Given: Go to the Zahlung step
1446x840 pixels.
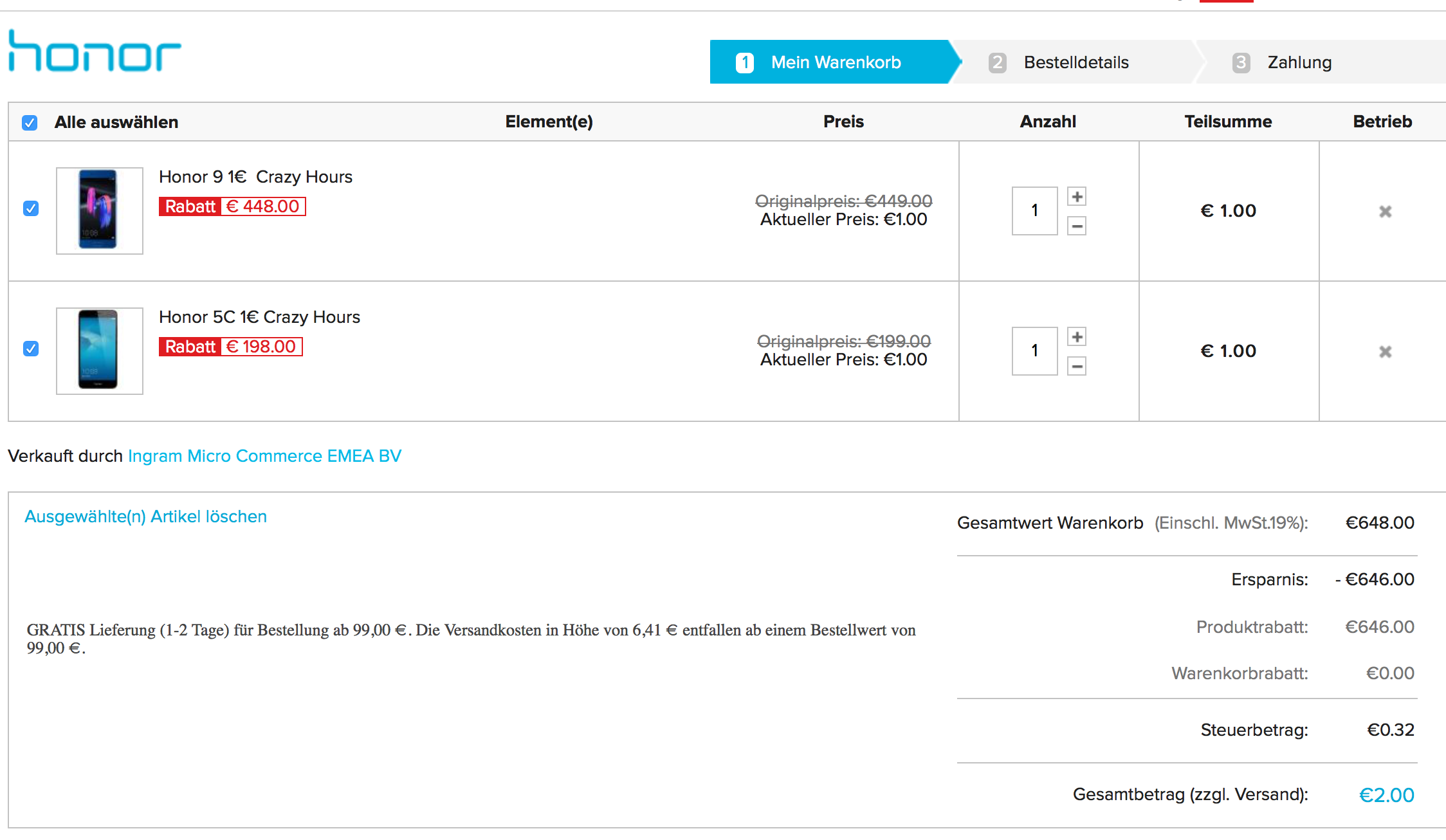Looking at the screenshot, I should coord(1299,62).
